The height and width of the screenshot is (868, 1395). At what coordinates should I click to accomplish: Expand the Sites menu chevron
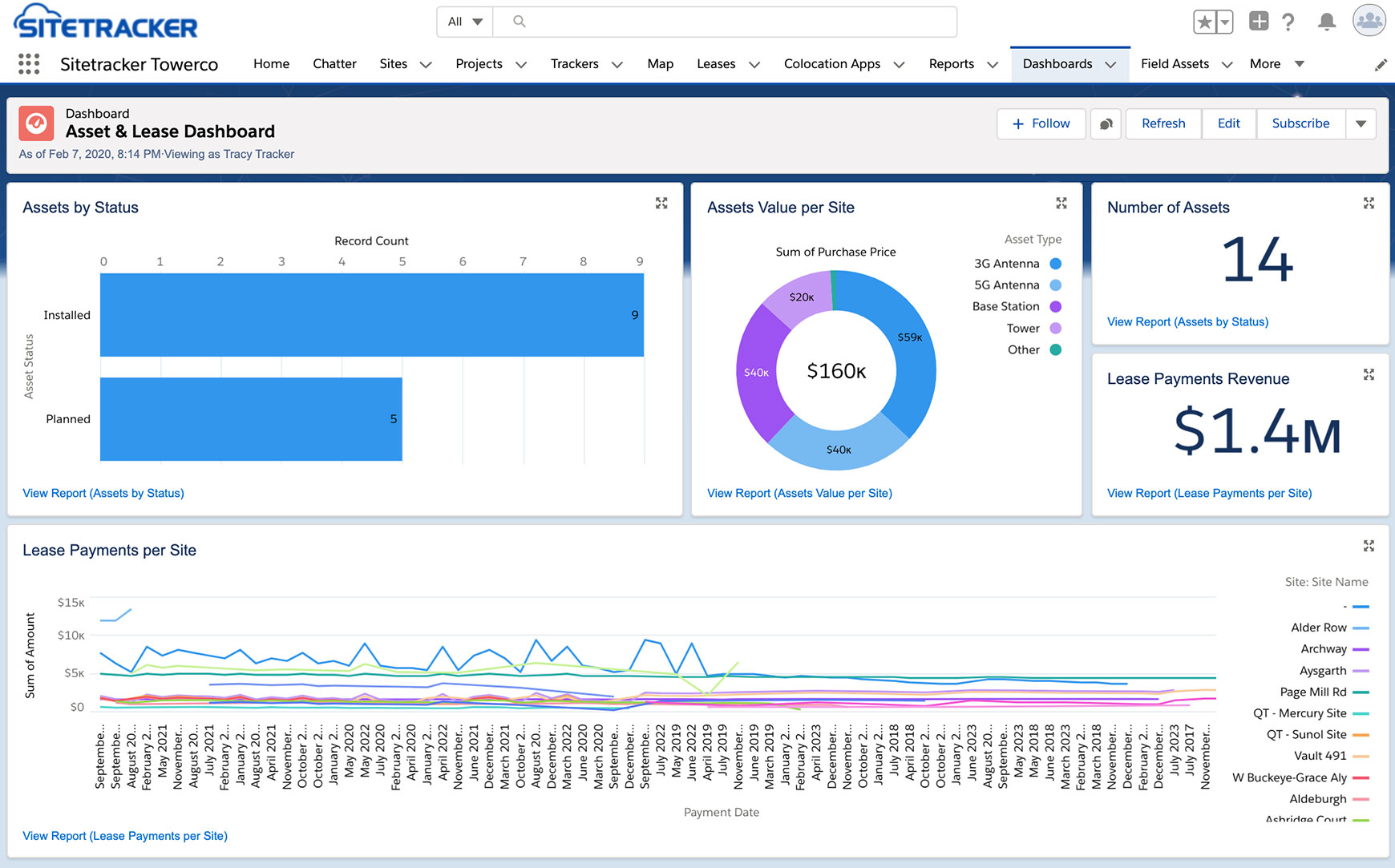[x=426, y=65]
